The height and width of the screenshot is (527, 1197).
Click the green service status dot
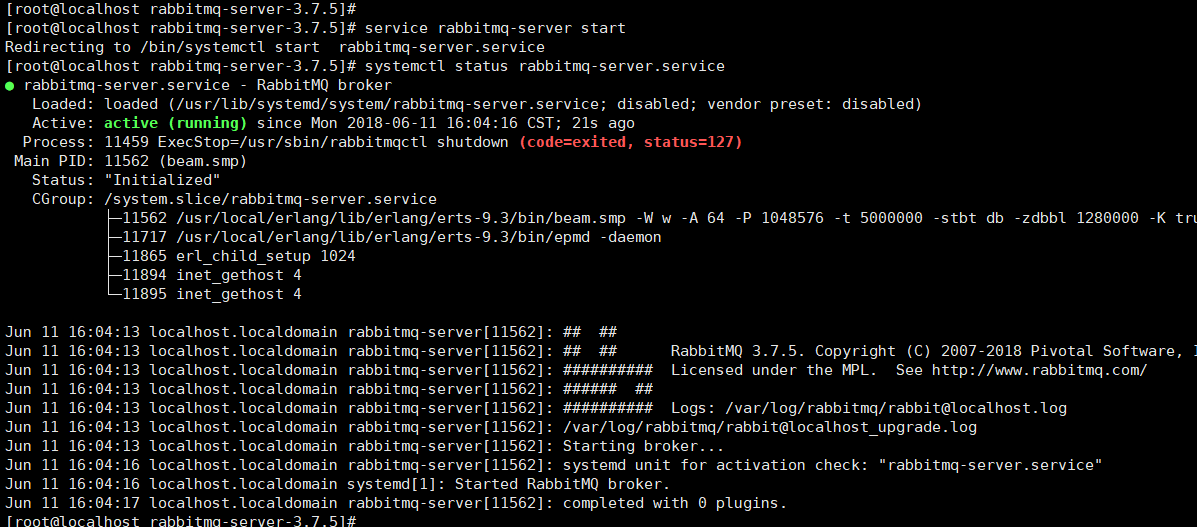coord(9,86)
